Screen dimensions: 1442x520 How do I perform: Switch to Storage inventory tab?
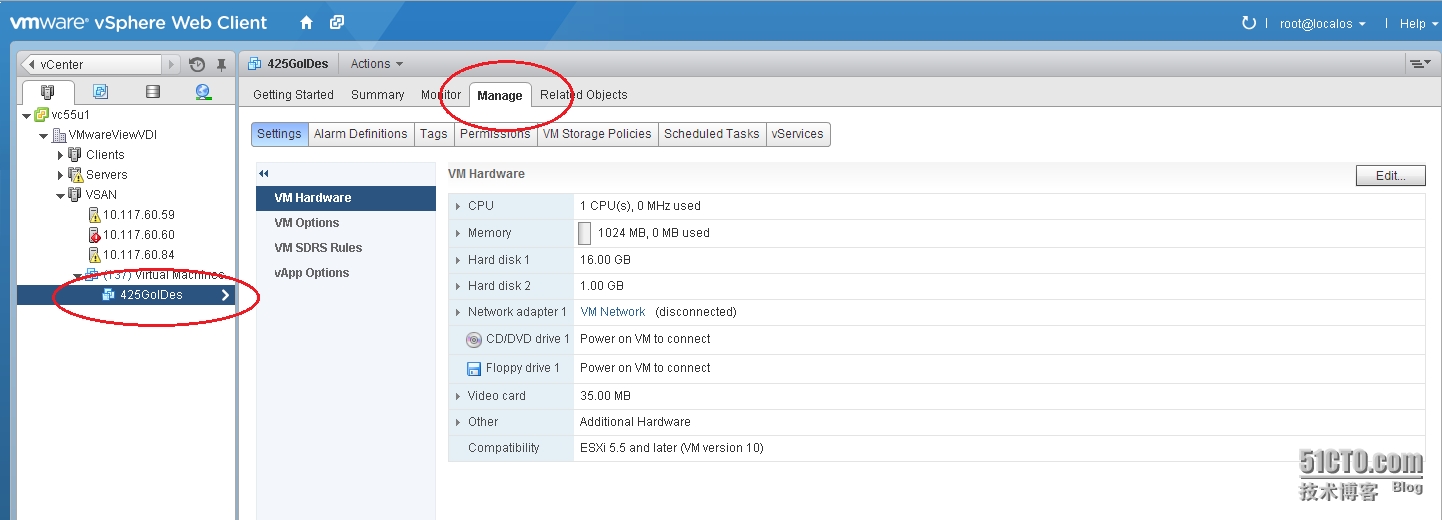coord(152,92)
